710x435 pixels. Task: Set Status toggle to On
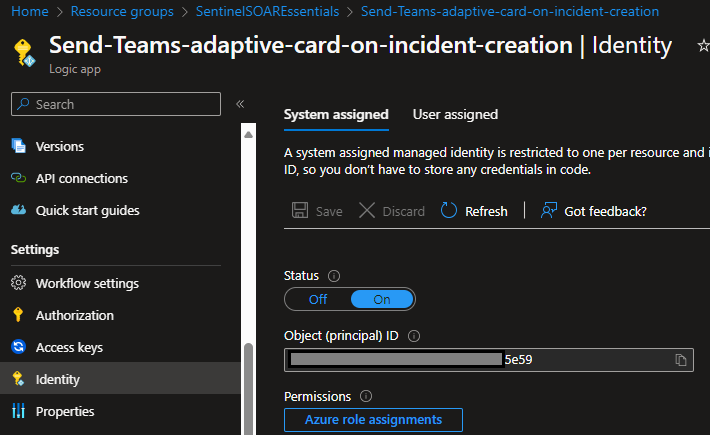pyautogui.click(x=382, y=299)
